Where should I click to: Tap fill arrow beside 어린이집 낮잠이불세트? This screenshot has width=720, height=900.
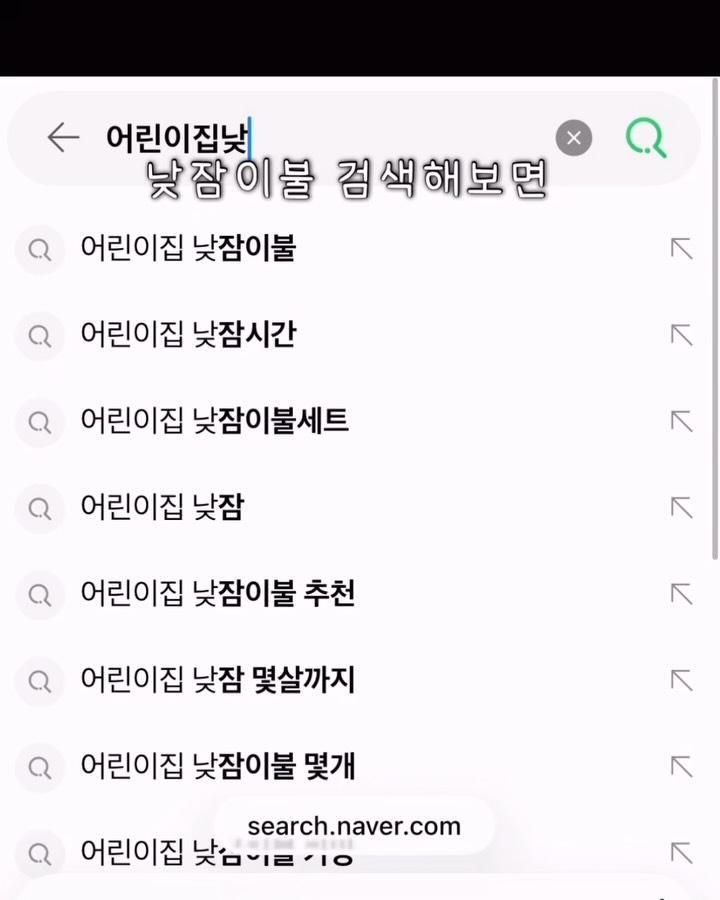click(x=681, y=421)
